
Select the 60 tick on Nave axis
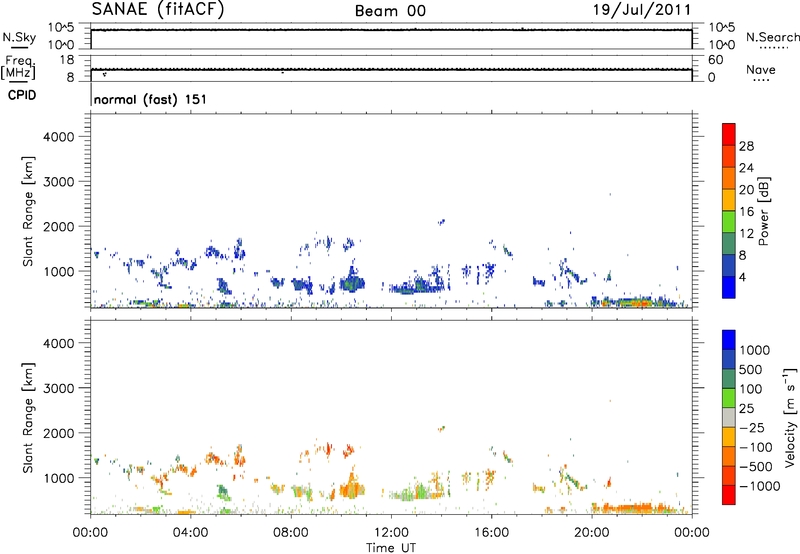pos(715,60)
